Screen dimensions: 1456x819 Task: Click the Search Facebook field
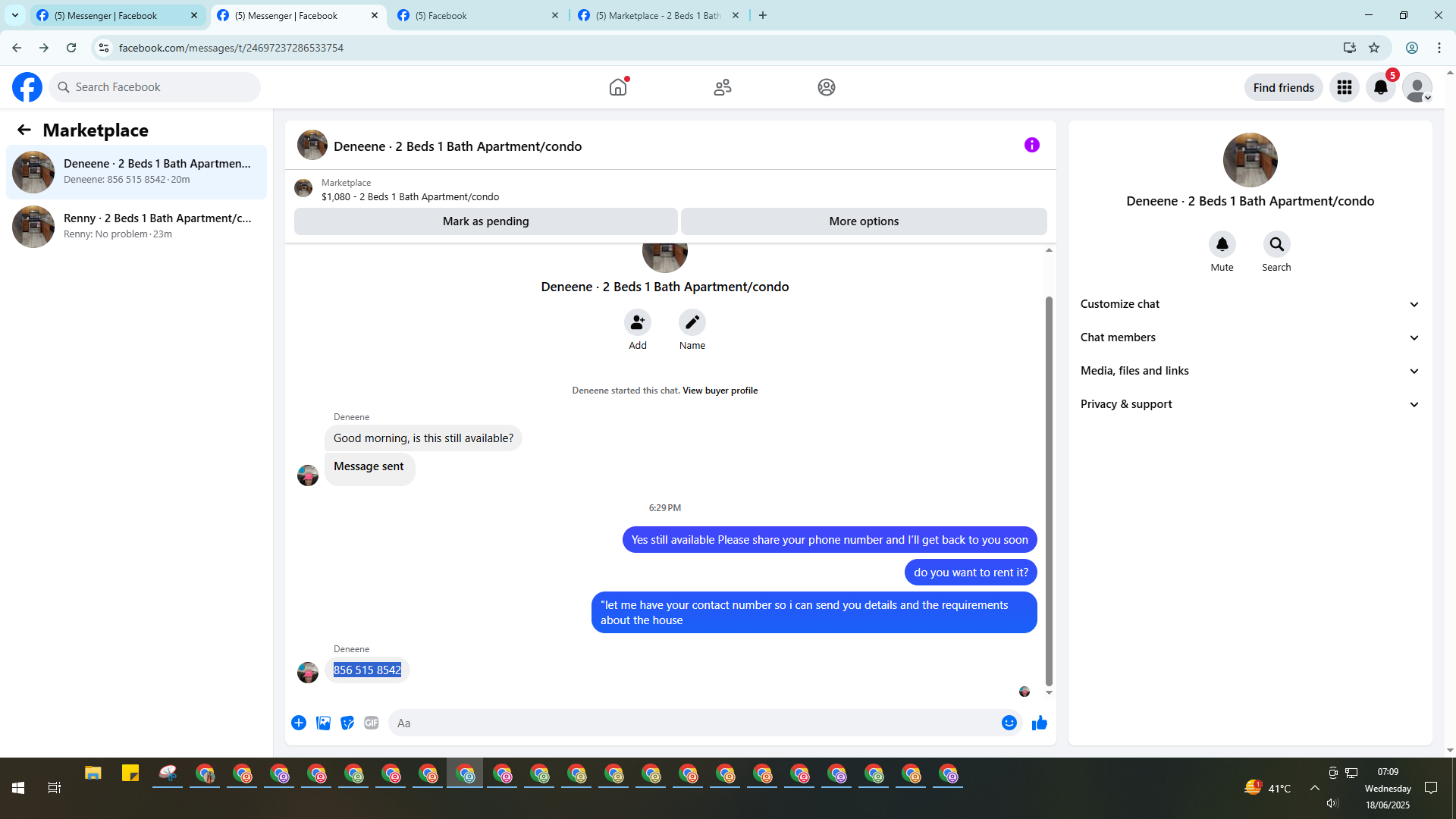point(155,87)
